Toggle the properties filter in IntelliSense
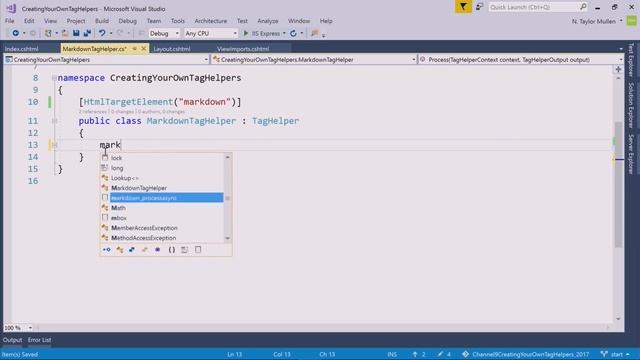Viewport: 640px width, 360px height. pos(107,249)
